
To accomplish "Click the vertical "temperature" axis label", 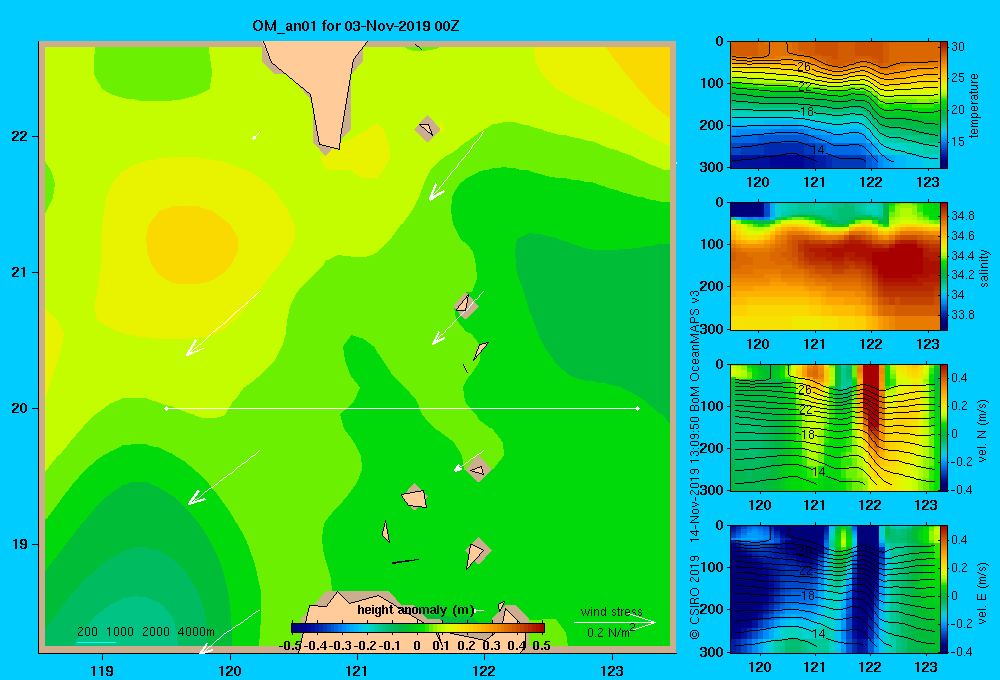I will [973, 105].
